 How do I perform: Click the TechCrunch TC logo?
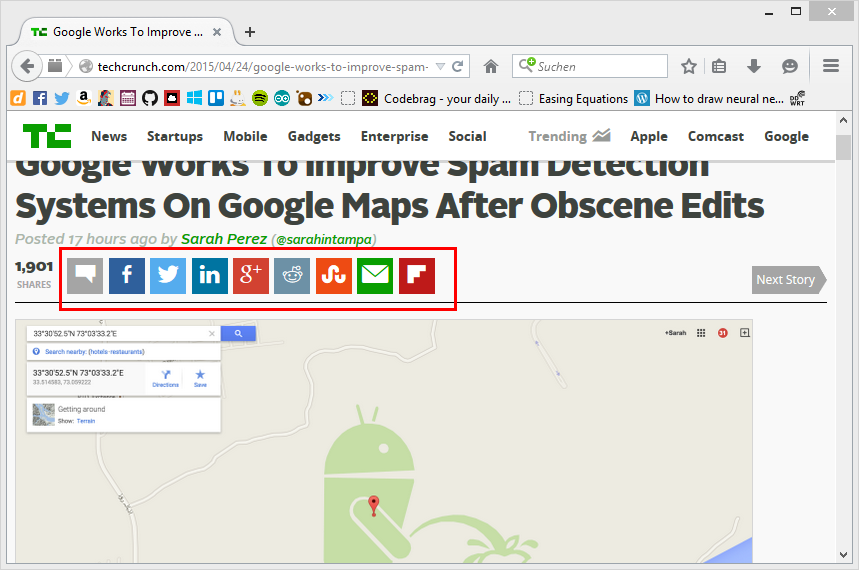(47, 136)
